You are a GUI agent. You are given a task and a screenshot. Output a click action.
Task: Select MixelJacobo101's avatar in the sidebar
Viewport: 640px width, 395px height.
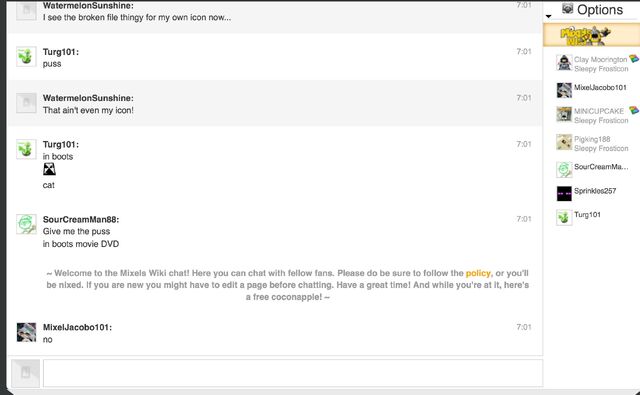[564, 90]
